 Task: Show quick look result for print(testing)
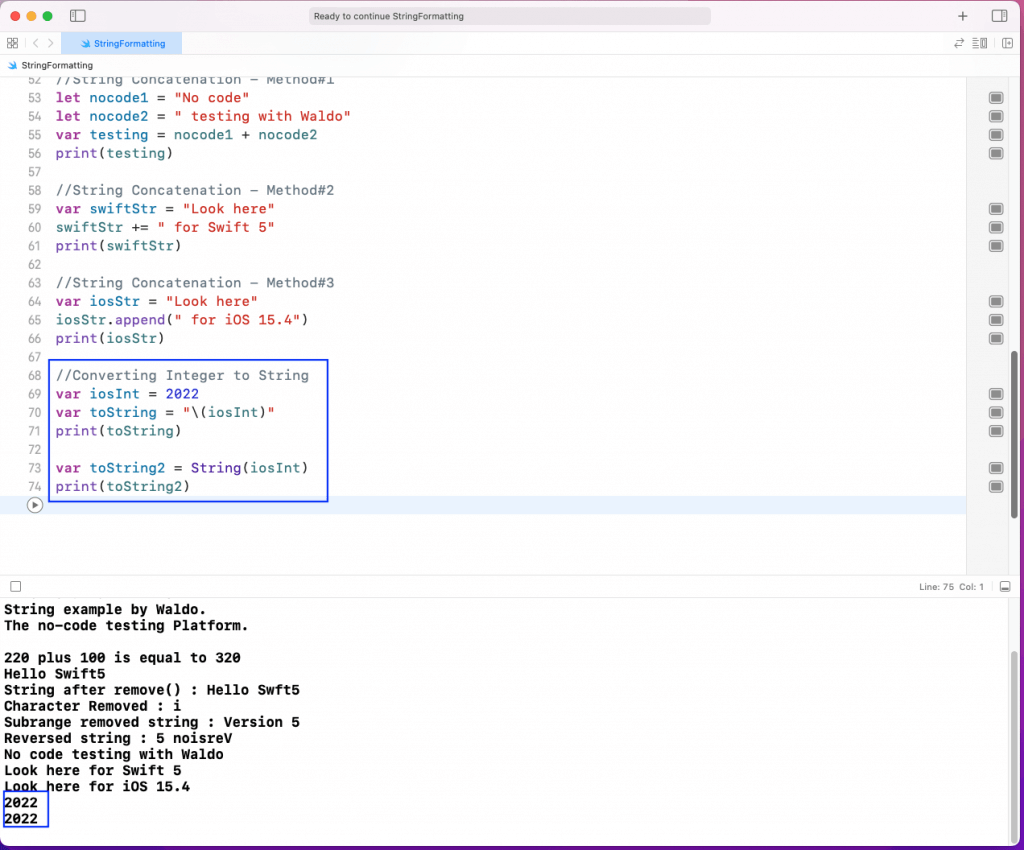tap(996, 153)
